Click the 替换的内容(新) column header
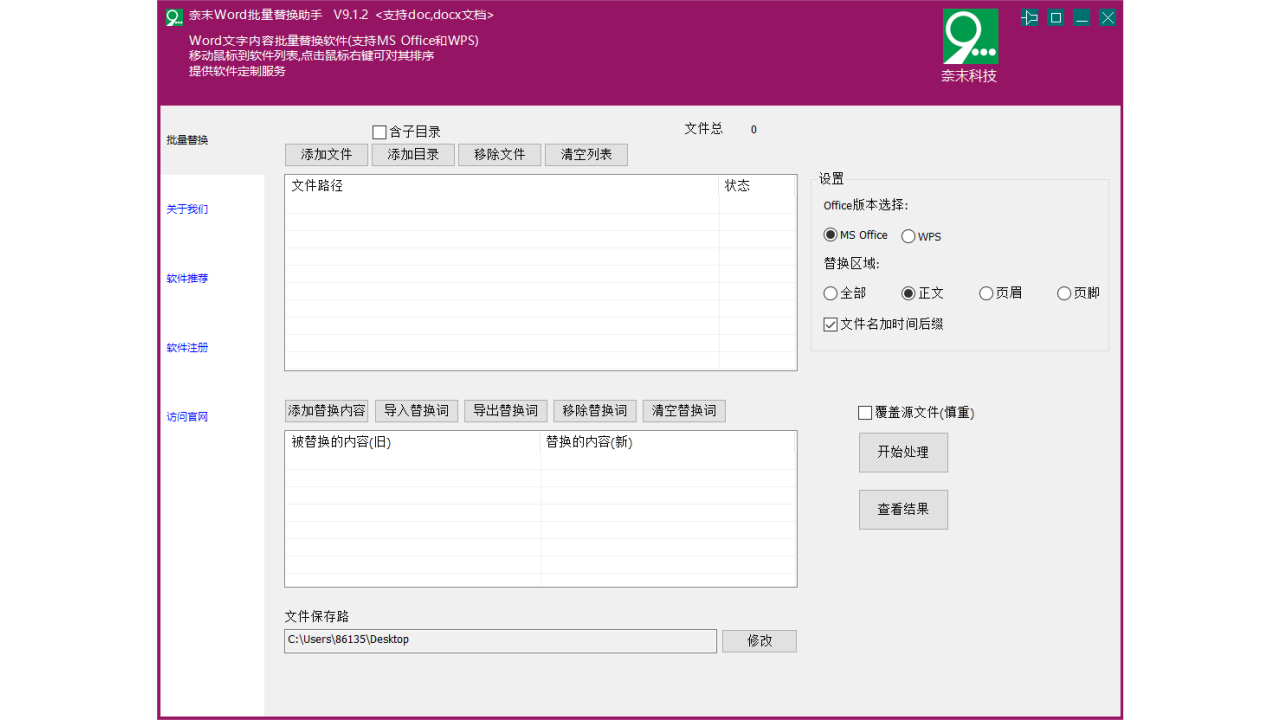Screen dimensions: 1280x720 click(x=668, y=442)
